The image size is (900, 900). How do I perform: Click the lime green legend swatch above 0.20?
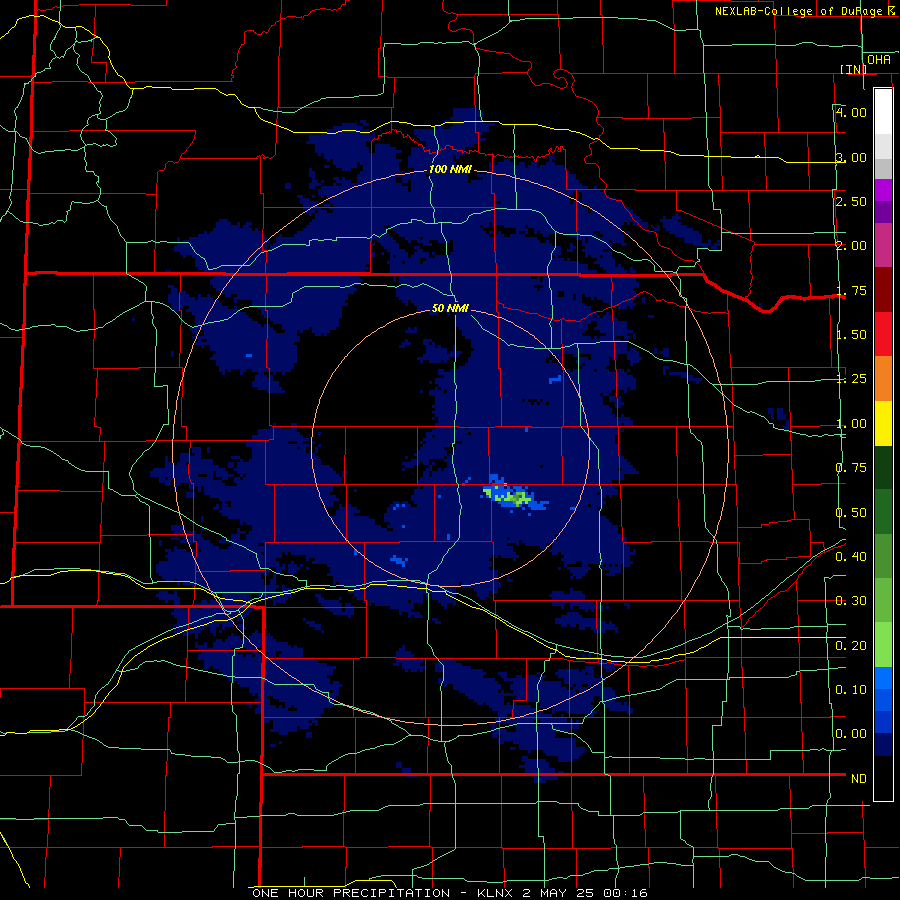[x=883, y=645]
